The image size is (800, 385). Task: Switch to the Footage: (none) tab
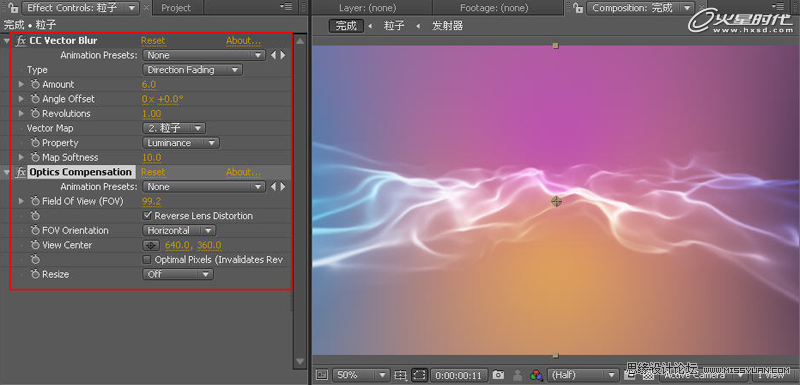tap(494, 8)
